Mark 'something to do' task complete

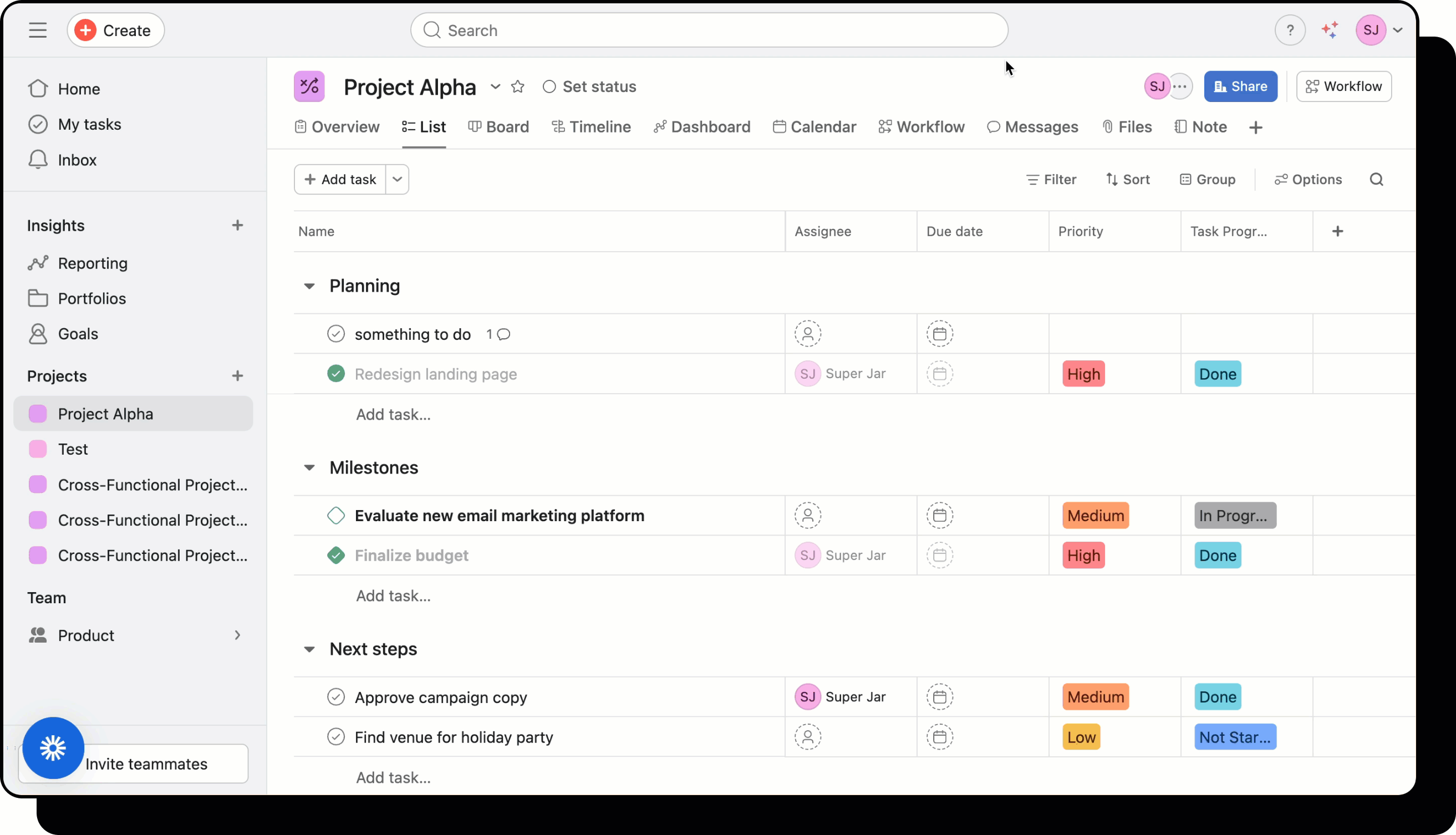click(x=335, y=333)
